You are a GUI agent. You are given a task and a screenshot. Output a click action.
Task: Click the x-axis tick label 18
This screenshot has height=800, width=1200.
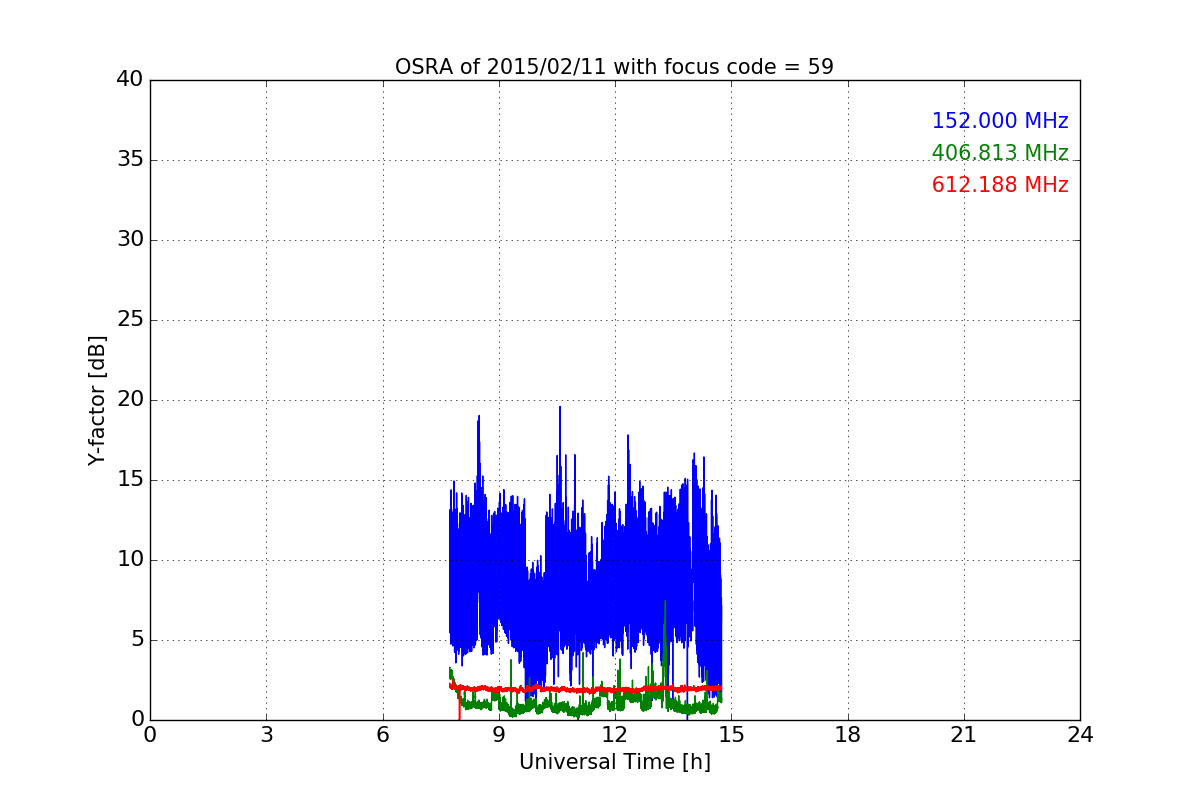tap(847, 735)
